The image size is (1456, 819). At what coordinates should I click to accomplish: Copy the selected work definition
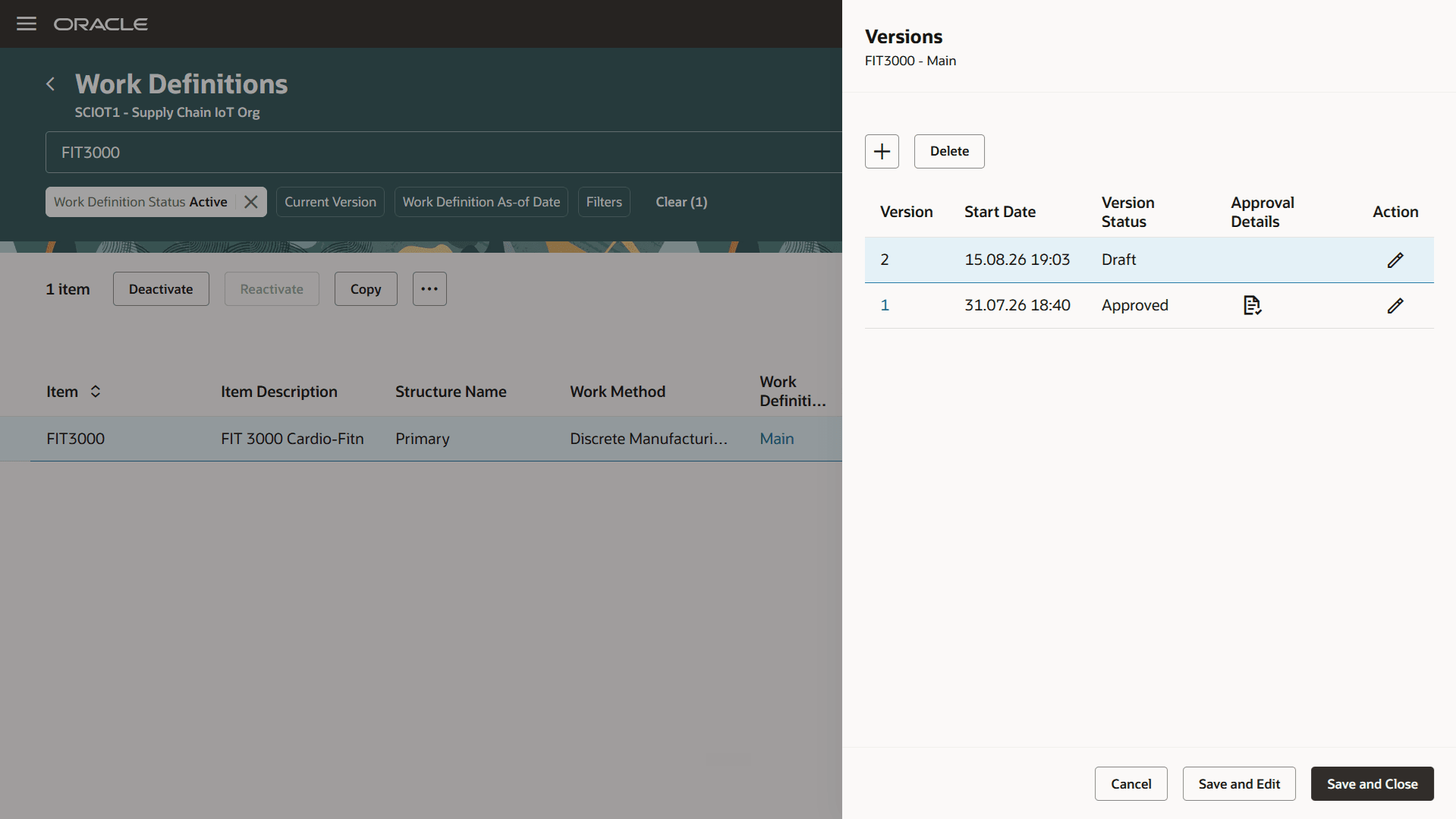(x=366, y=289)
